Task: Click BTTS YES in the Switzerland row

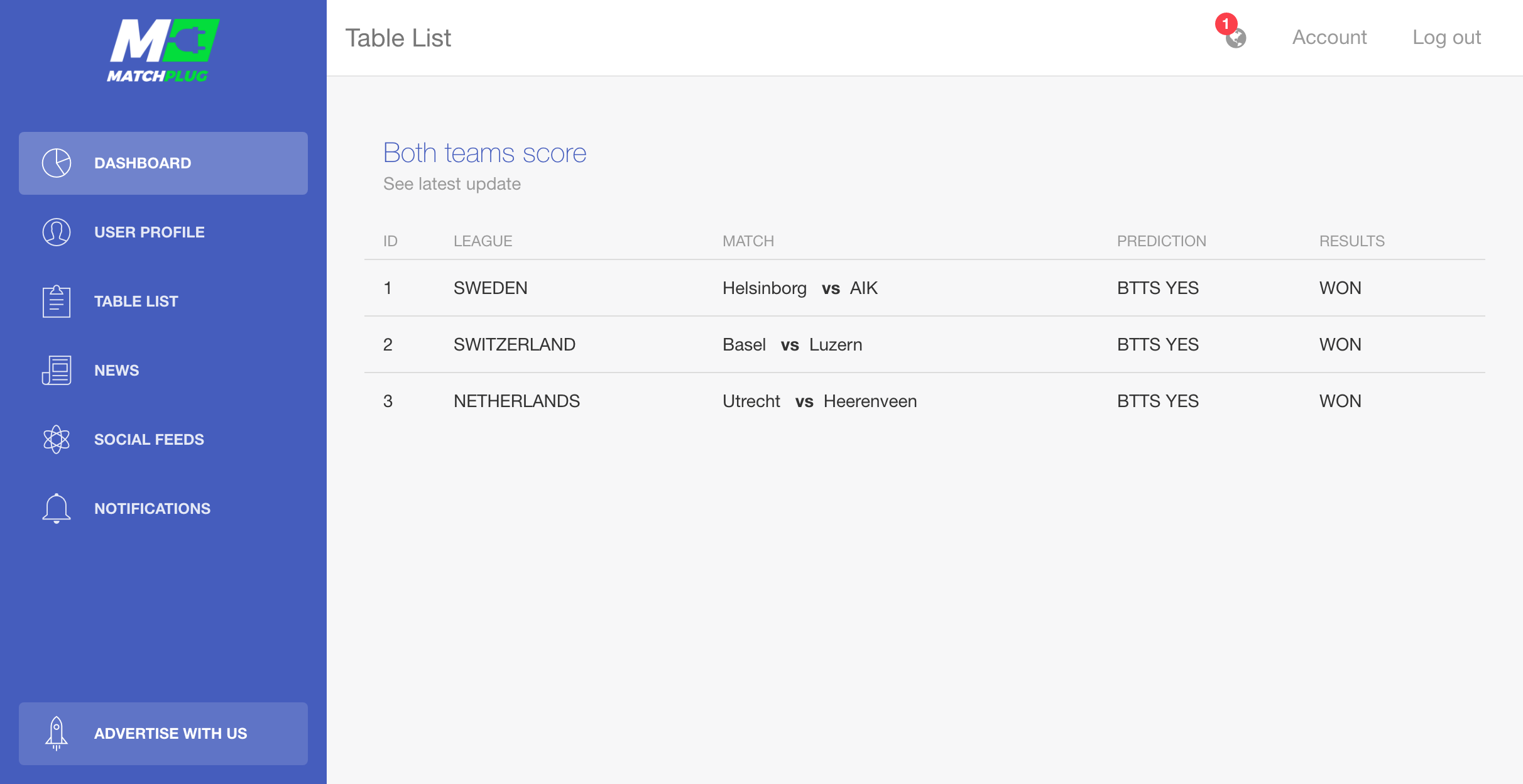Action: (x=1158, y=345)
